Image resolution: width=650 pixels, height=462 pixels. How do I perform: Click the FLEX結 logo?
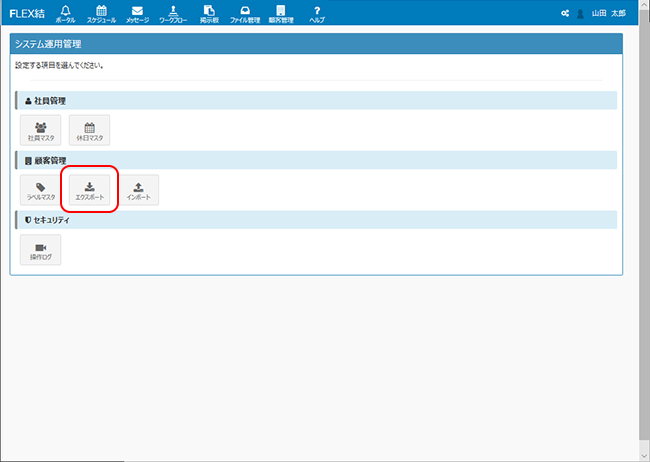click(x=27, y=14)
